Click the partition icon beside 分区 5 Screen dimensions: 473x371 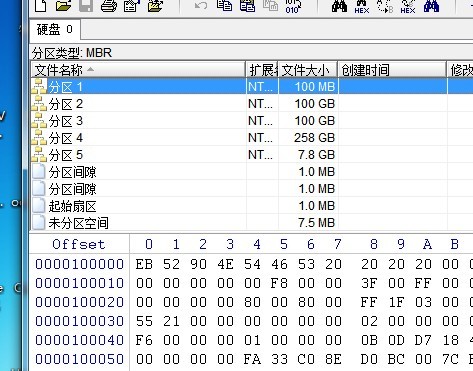click(x=39, y=155)
